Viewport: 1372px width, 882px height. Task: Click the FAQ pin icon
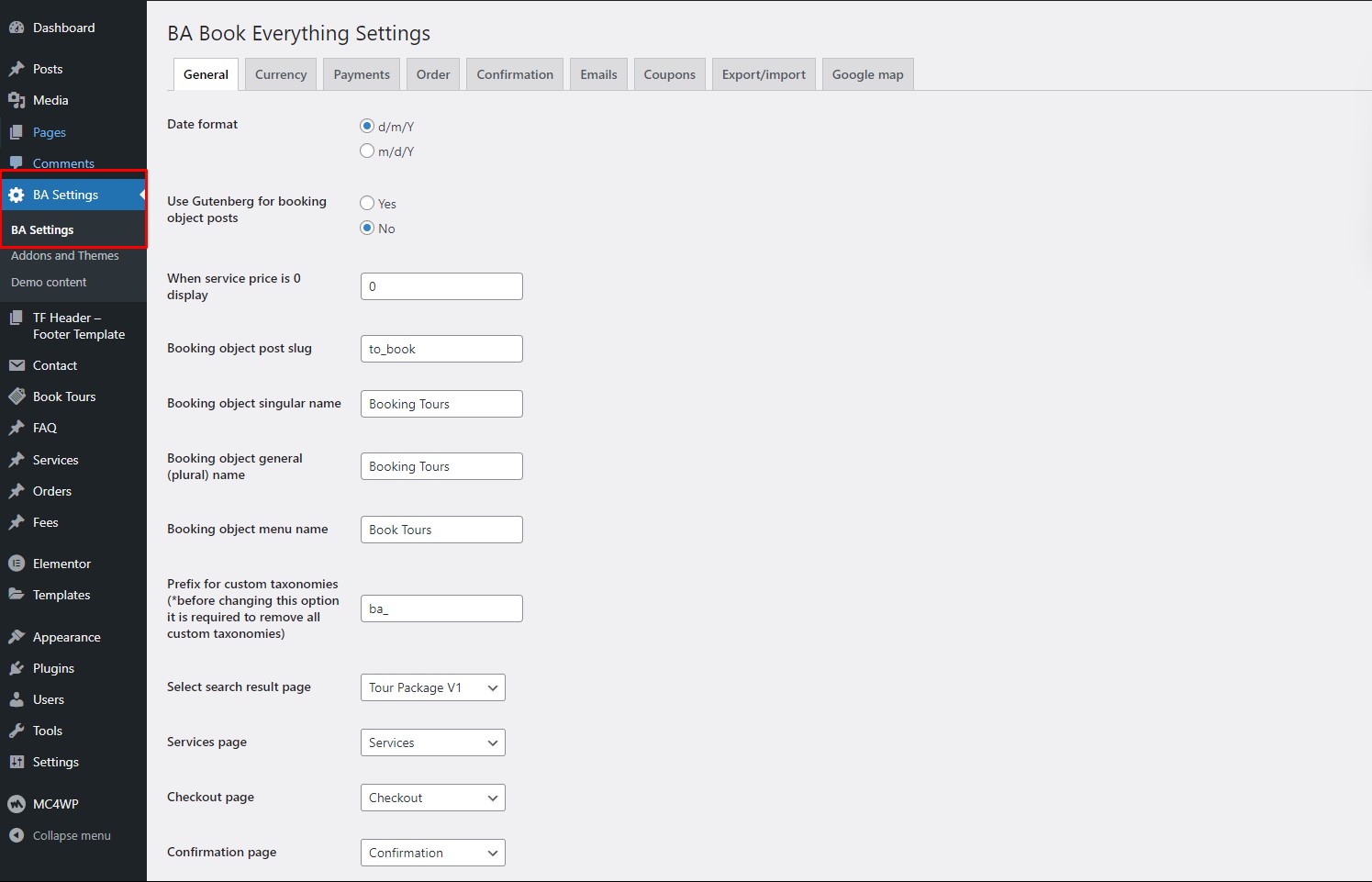tap(17, 428)
